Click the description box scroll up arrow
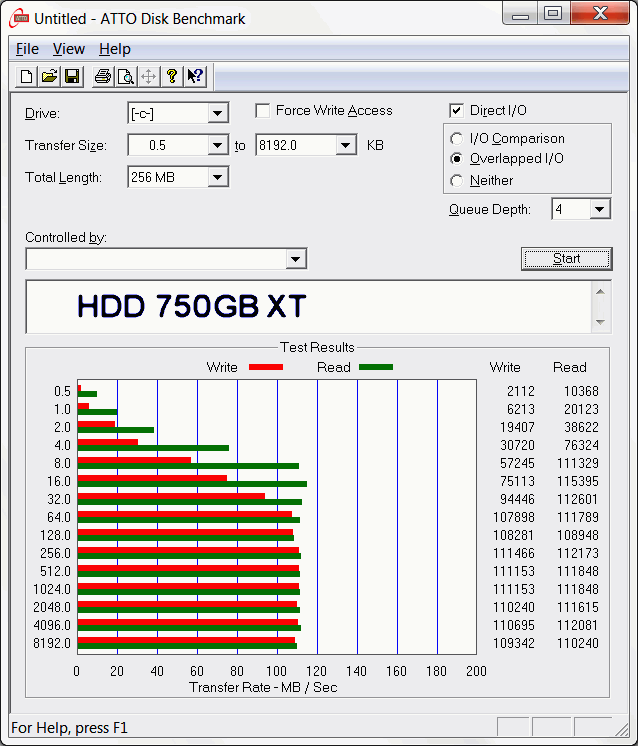The width and height of the screenshot is (638, 746). tap(600, 291)
